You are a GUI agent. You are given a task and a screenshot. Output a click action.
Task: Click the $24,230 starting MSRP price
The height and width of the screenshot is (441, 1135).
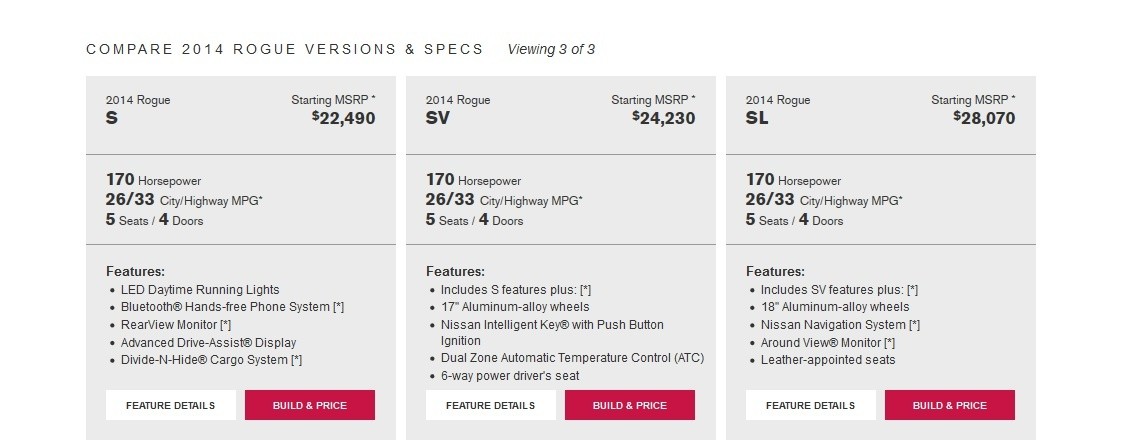pyautogui.click(x=664, y=118)
